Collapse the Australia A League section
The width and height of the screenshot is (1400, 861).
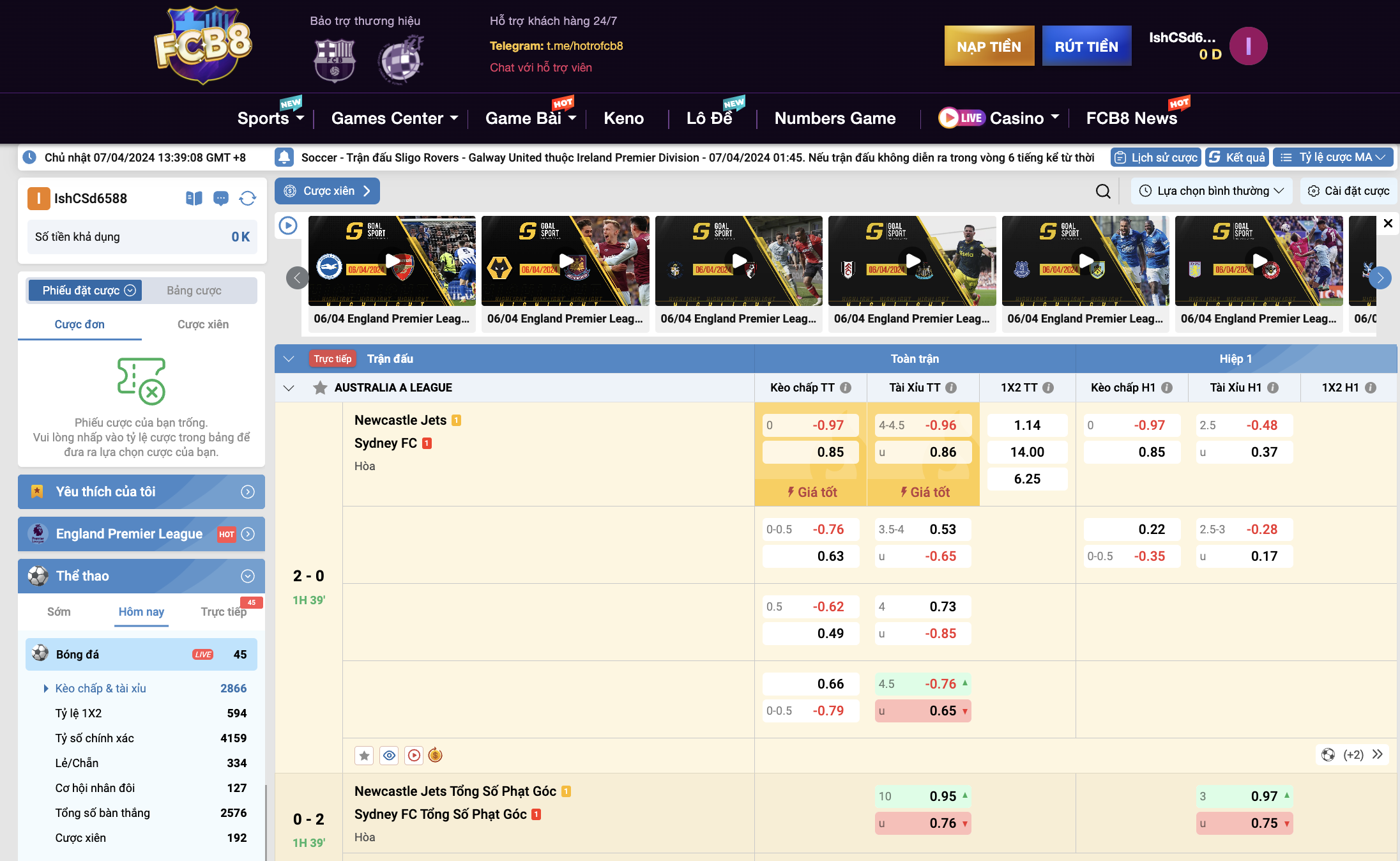point(289,388)
